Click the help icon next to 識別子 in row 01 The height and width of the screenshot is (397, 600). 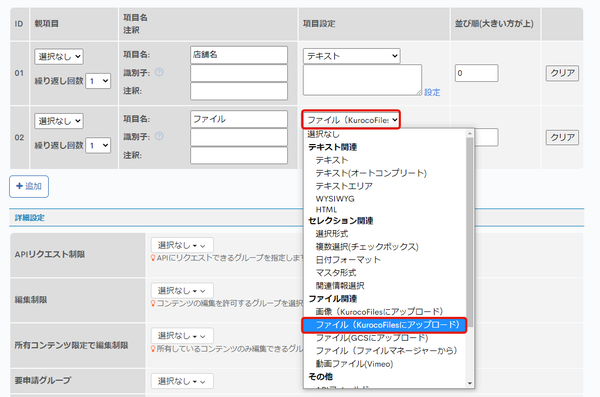pos(159,72)
